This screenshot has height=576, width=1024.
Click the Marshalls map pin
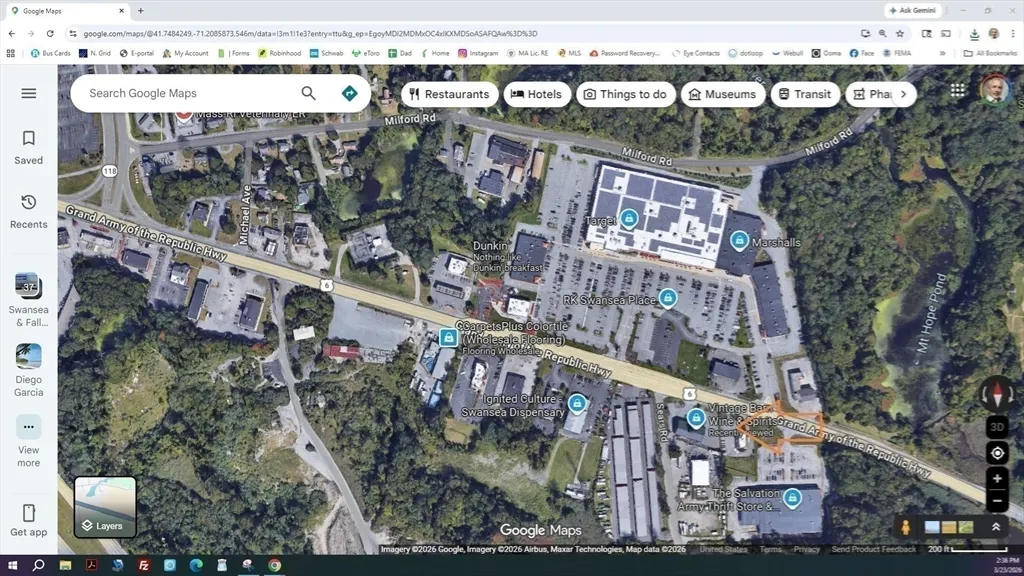[739, 240]
